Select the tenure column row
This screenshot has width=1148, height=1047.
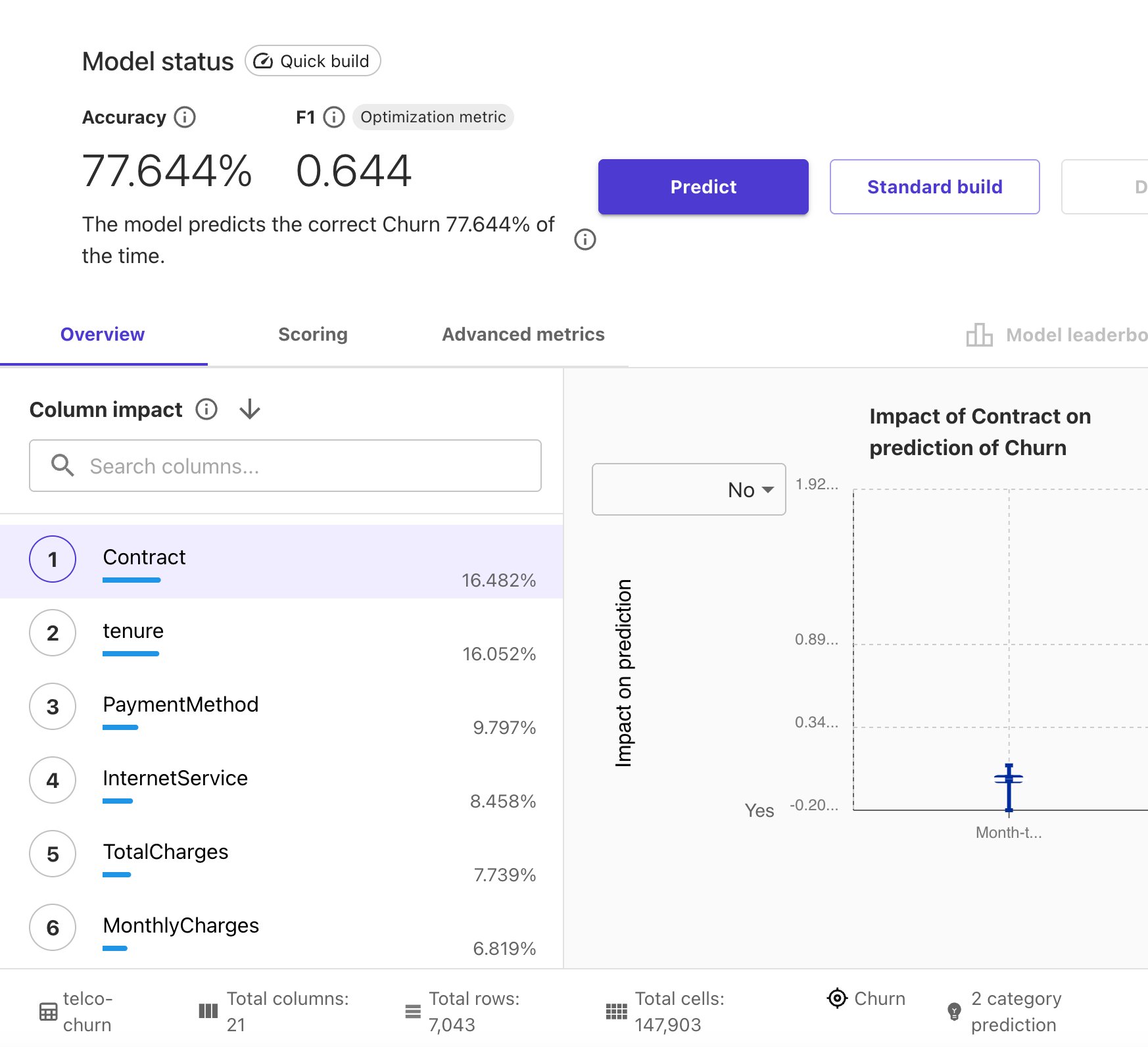(x=281, y=635)
